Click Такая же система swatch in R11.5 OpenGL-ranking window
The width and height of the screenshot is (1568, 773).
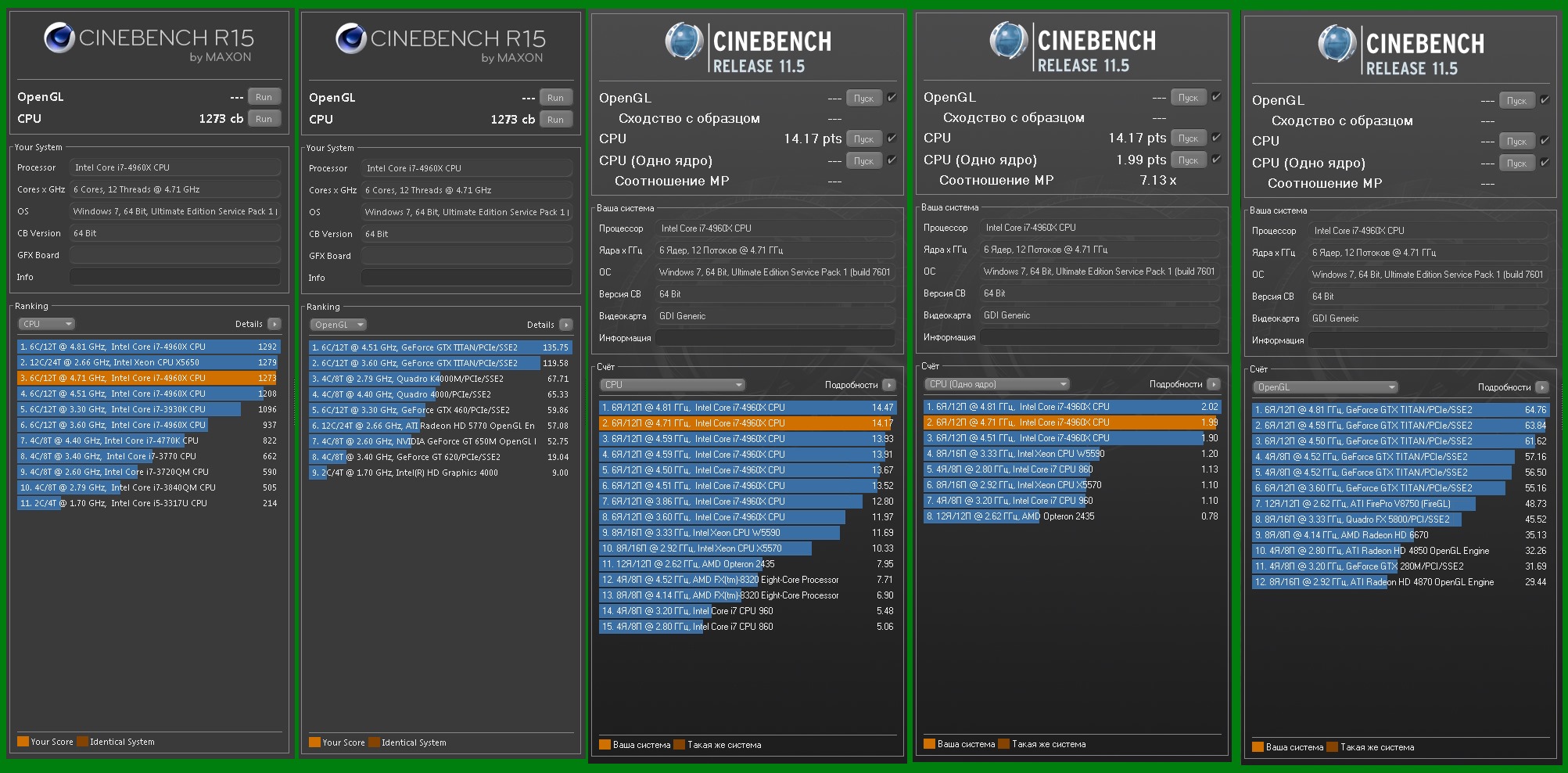point(1333,747)
